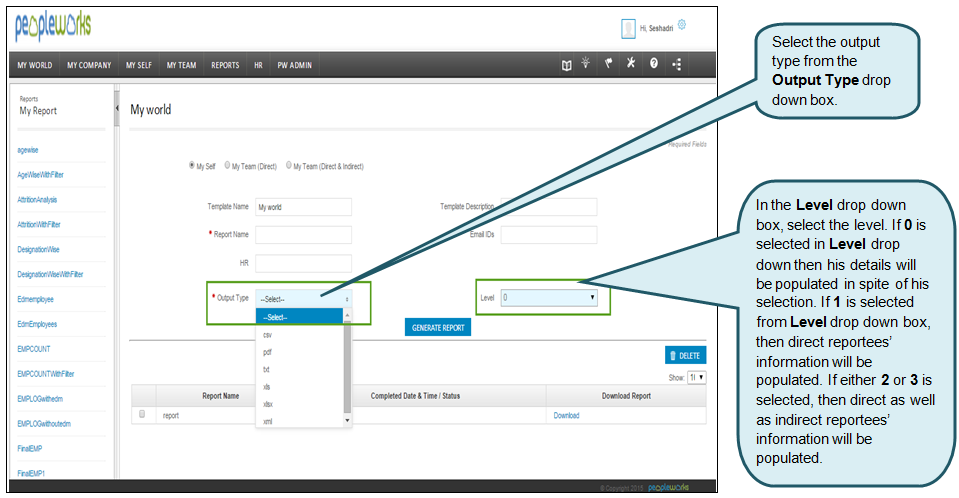Open the MY TEAM menu

point(181,65)
